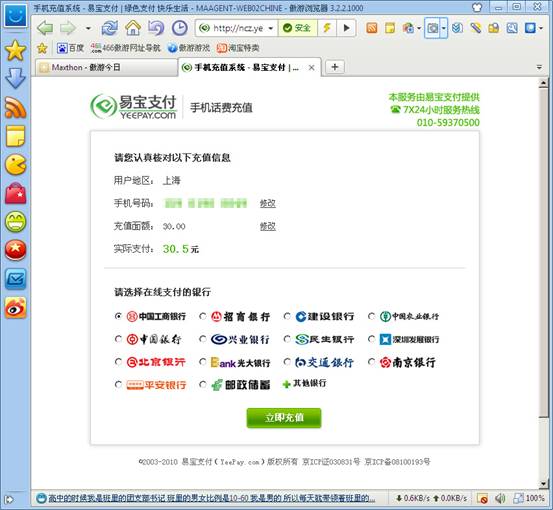Click the address bar URL field
This screenshot has width=553, height=510.
point(237,28)
